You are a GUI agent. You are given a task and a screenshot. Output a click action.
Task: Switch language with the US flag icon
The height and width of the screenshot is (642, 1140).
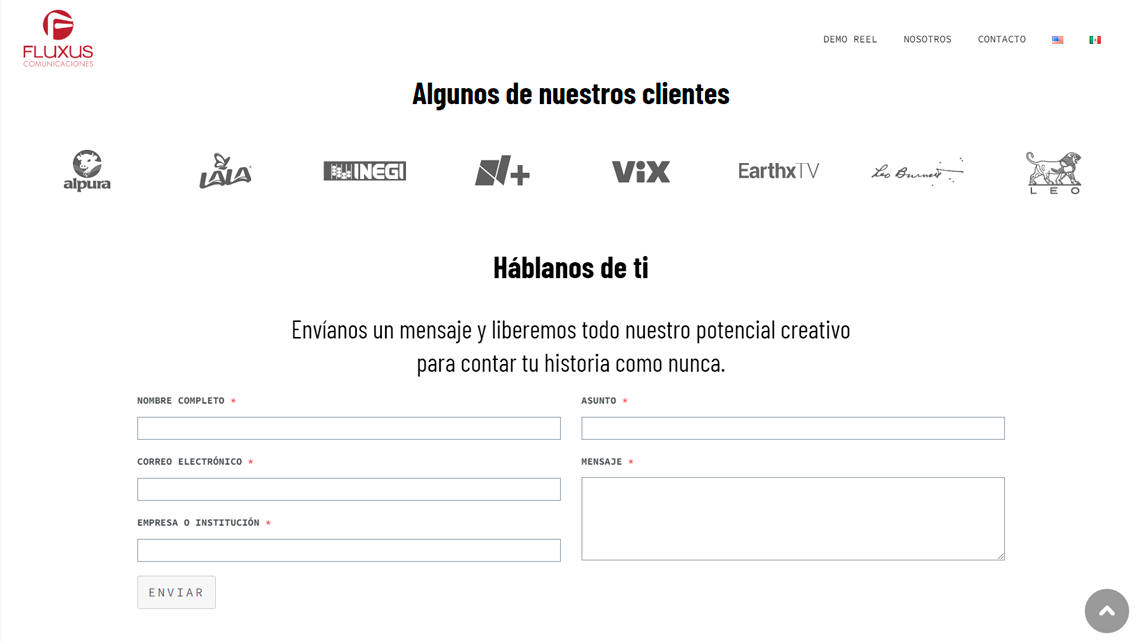(x=1057, y=40)
